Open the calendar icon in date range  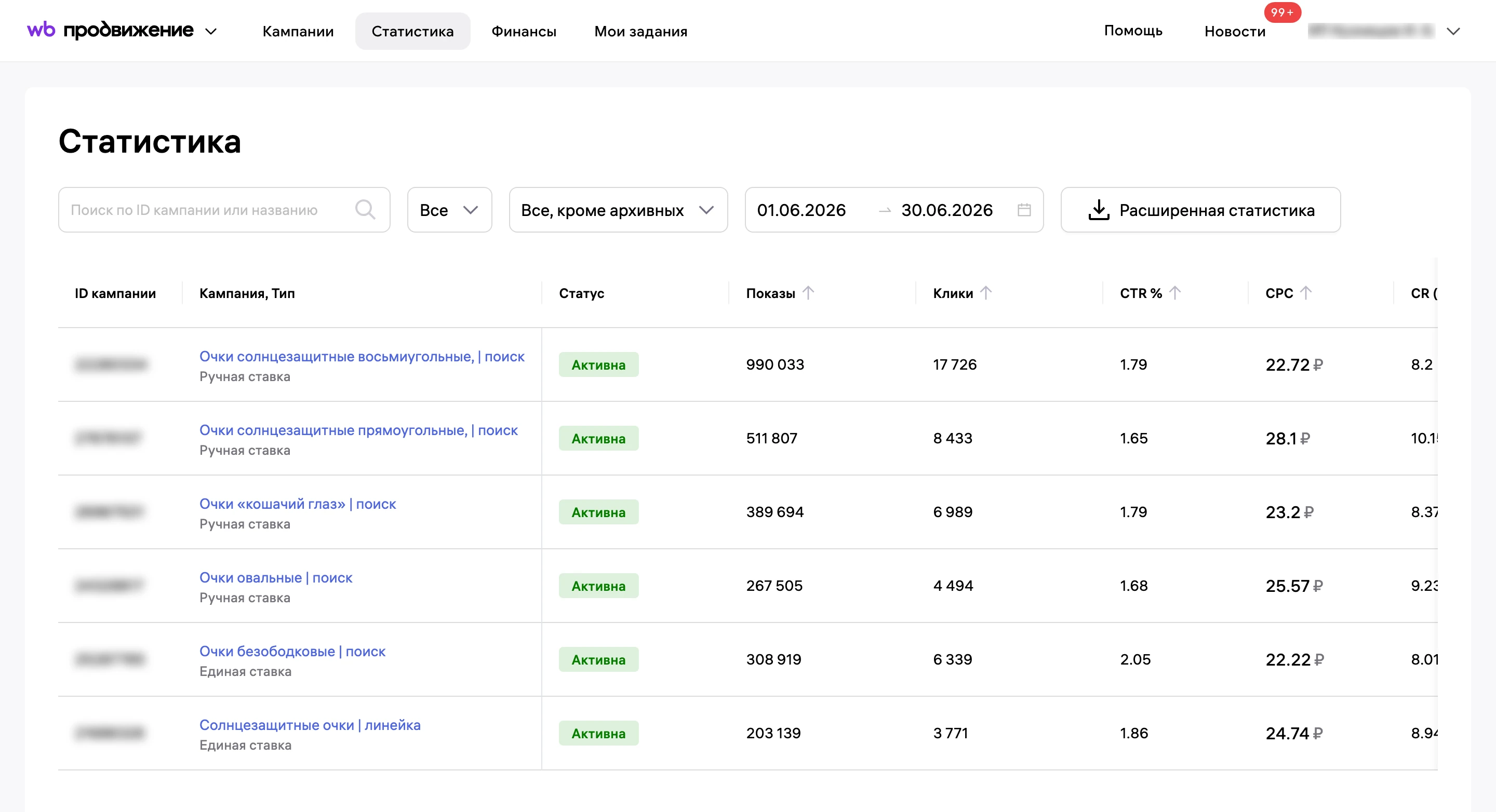coord(1024,210)
